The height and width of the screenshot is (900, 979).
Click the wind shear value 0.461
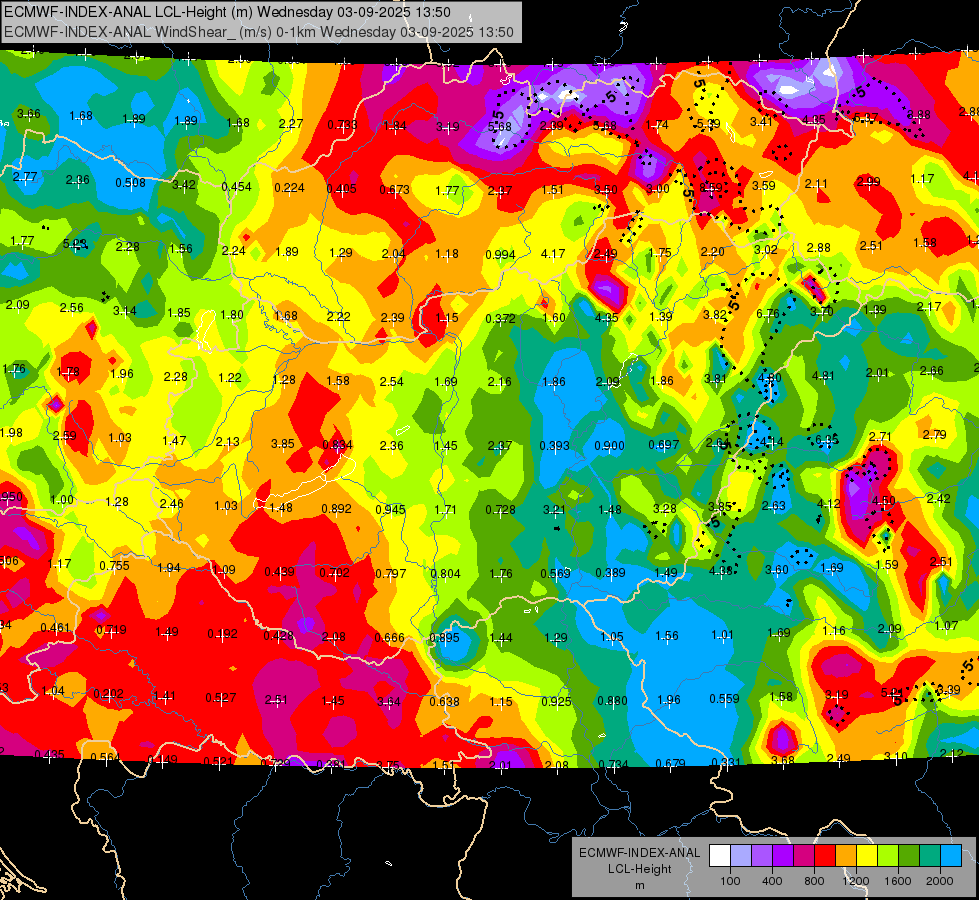point(56,627)
